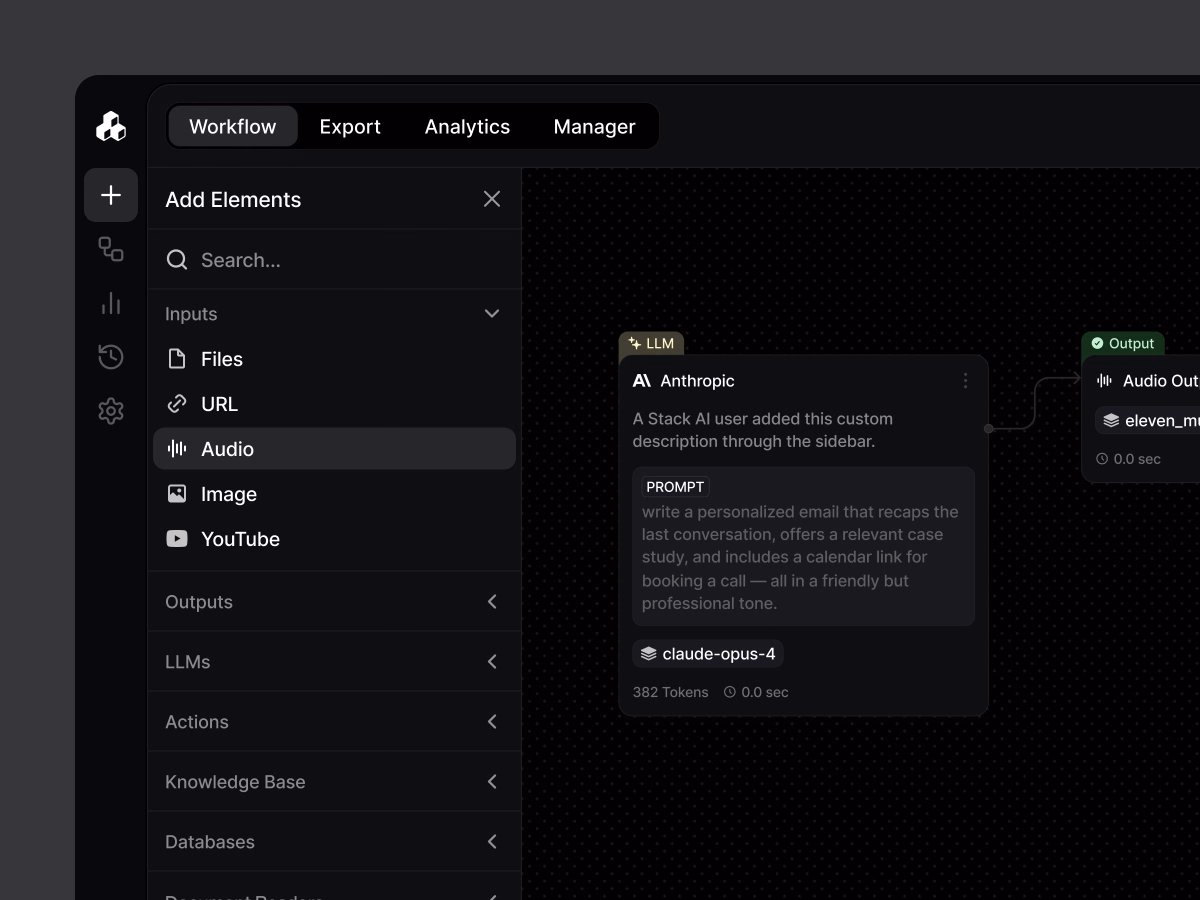Switch to the Analytics tab

click(x=467, y=127)
